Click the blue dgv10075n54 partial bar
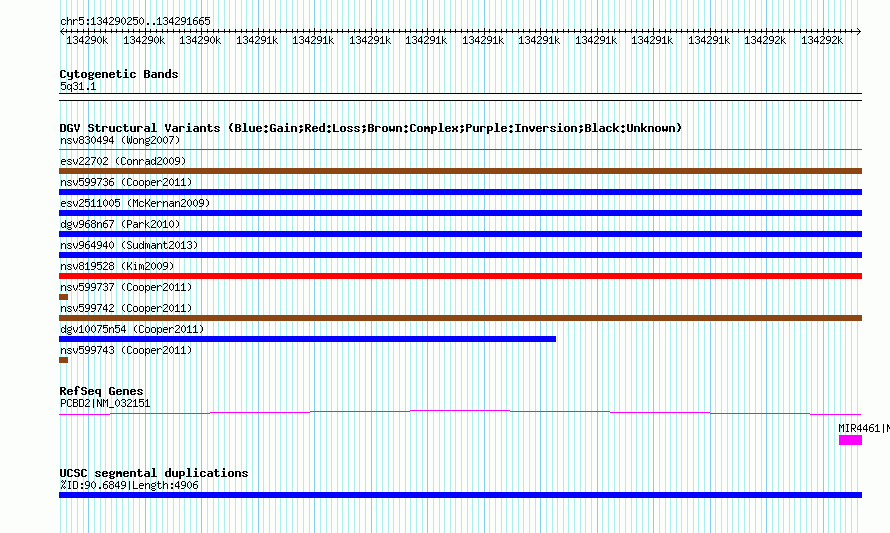Image resolution: width=890 pixels, height=533 pixels. pos(308,339)
